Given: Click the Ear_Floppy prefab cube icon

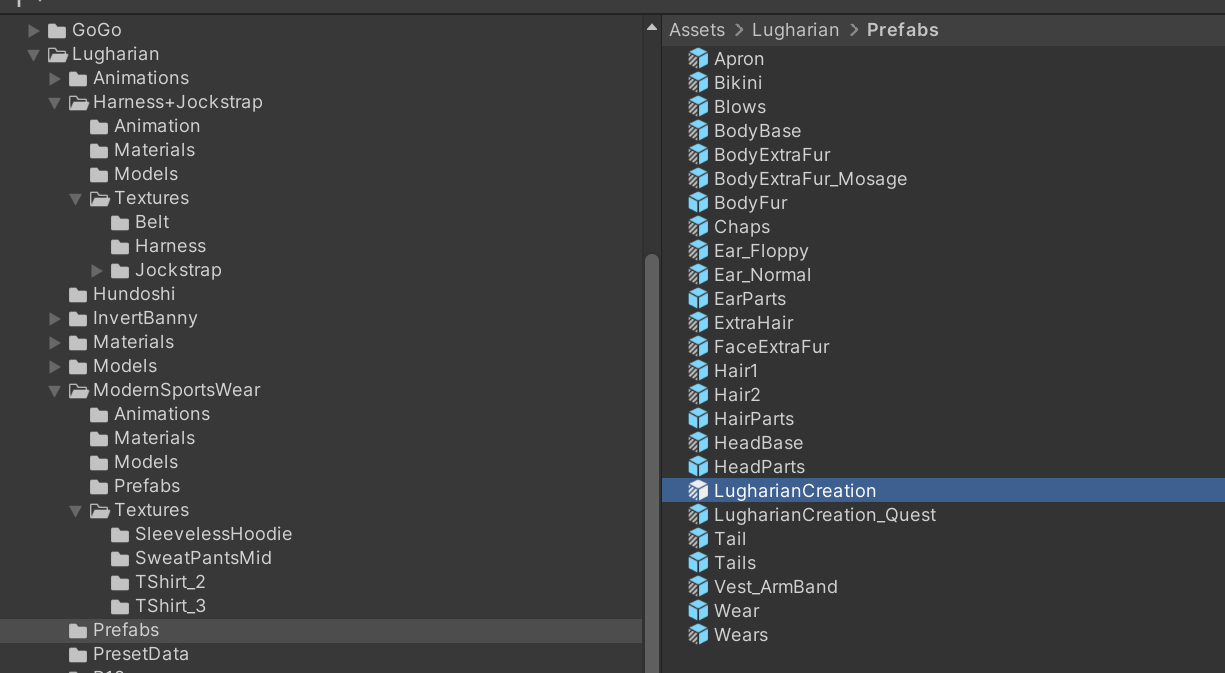Looking at the screenshot, I should coord(698,251).
